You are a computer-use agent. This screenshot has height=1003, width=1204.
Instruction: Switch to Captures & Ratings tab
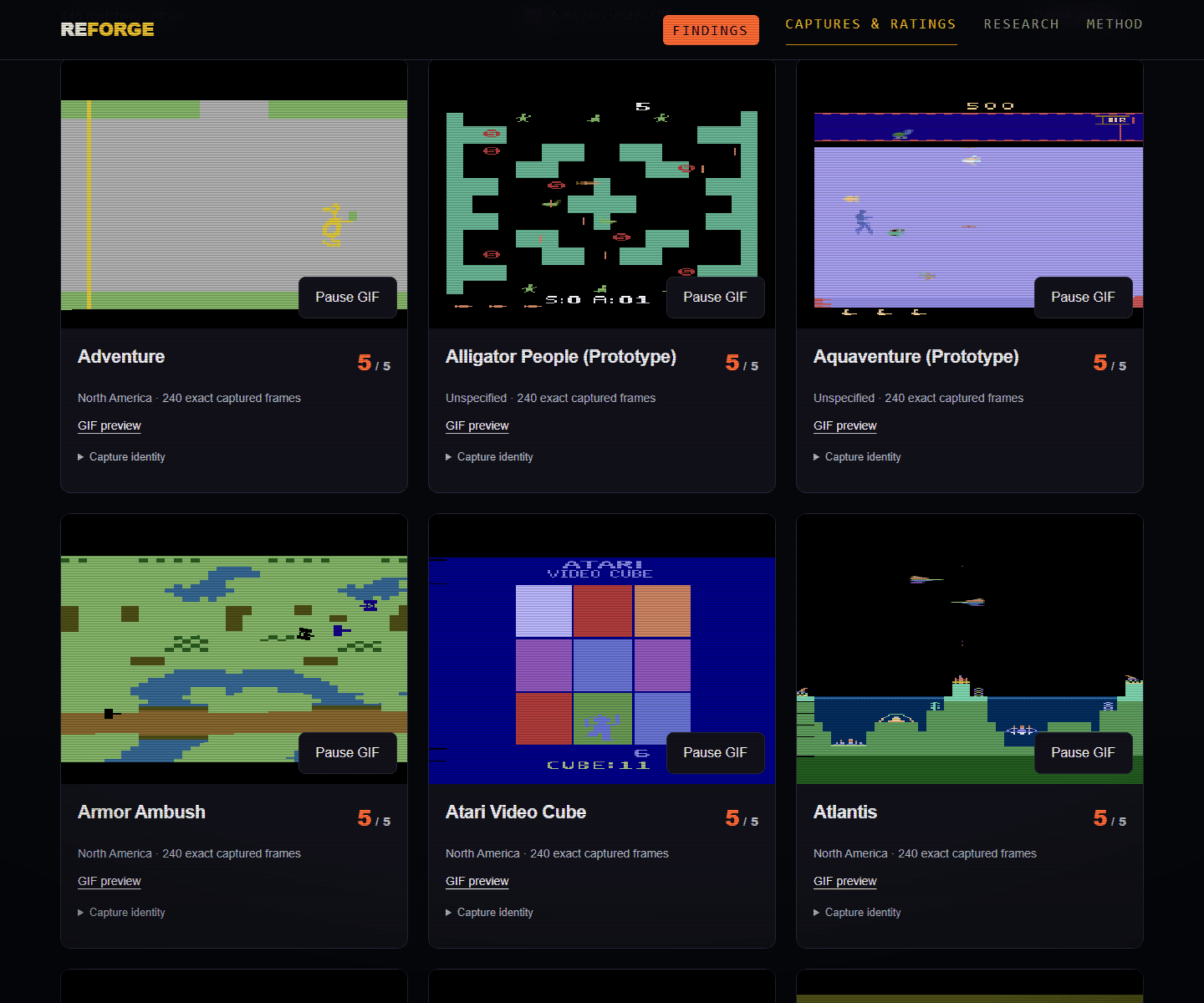point(870,24)
